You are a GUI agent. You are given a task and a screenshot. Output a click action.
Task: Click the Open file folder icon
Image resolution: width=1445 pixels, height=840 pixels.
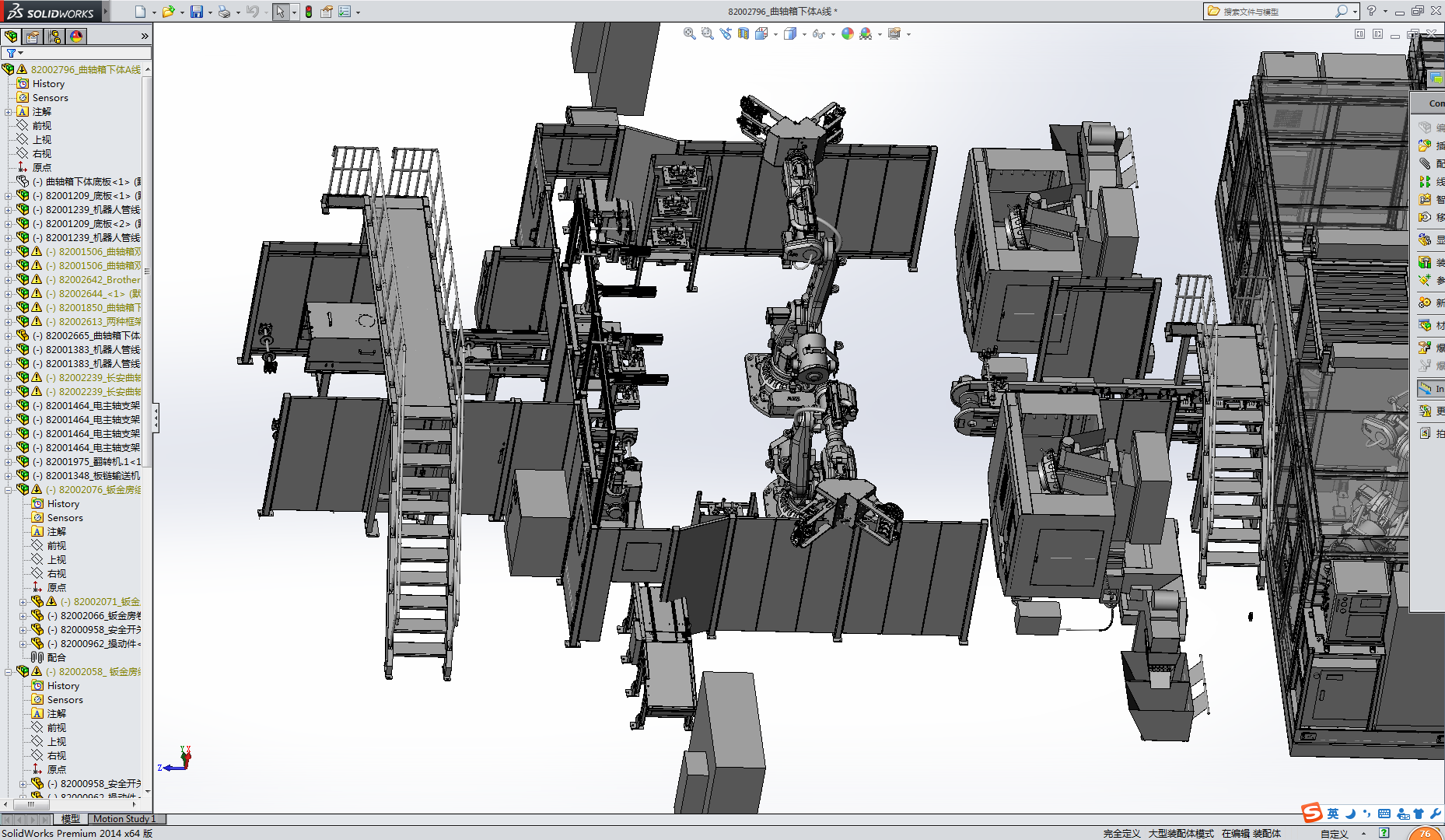(168, 12)
